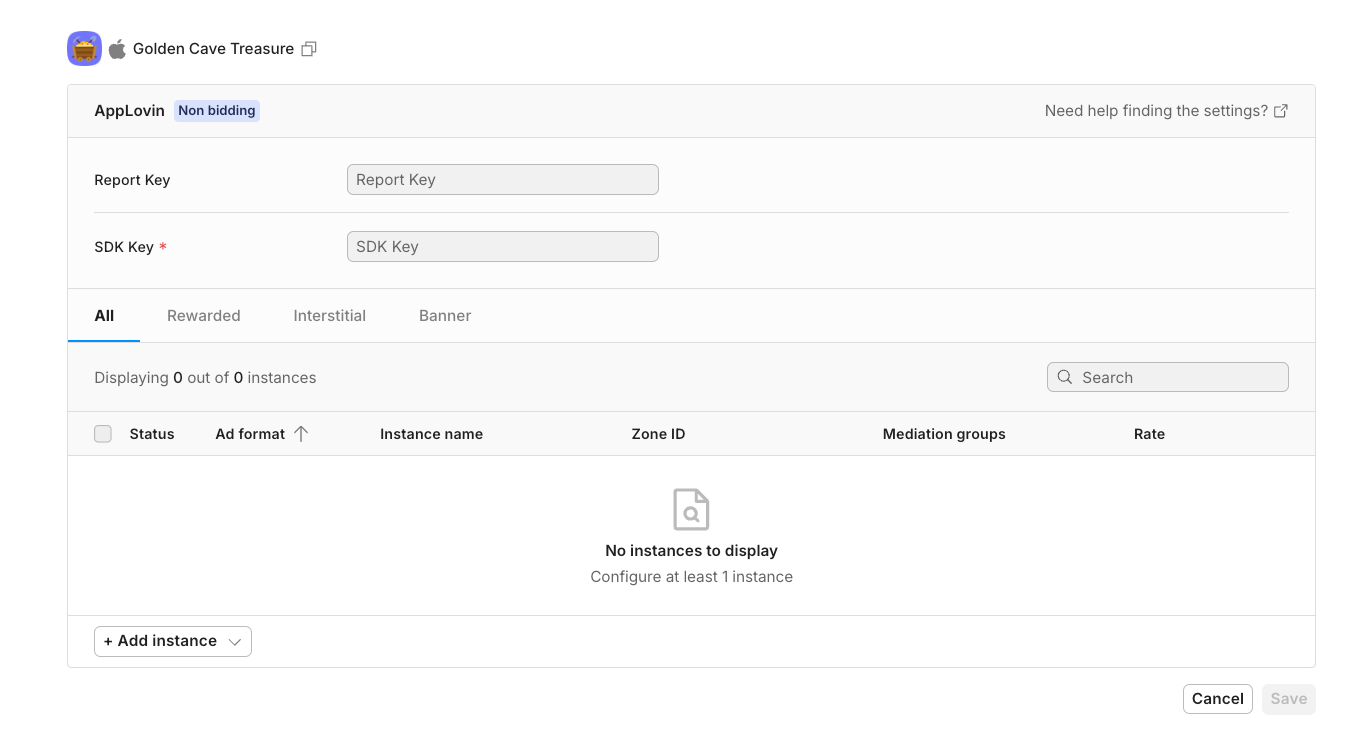1371x747 pixels.
Task: Select the All tab
Action: (x=104, y=316)
